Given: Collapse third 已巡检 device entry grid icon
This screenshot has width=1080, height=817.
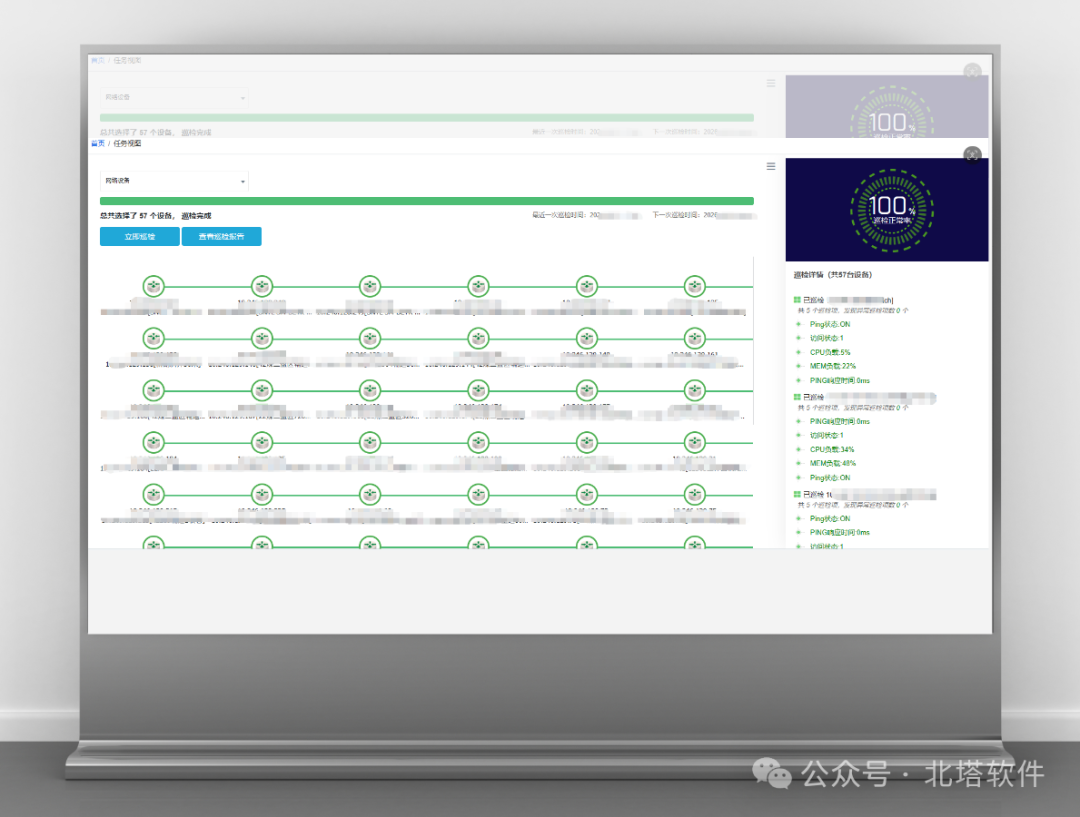Looking at the screenshot, I should point(797,495).
